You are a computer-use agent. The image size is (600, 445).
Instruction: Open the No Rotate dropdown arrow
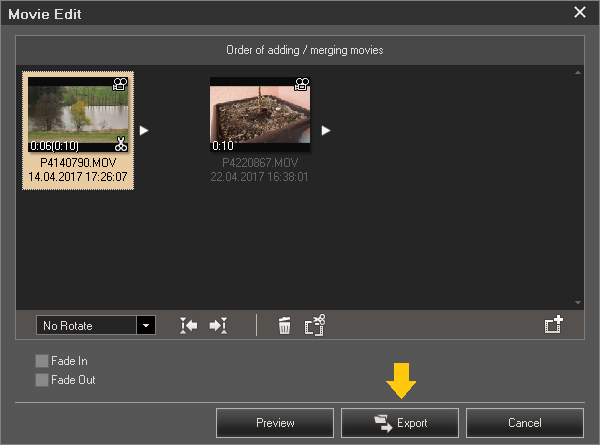pyautogui.click(x=146, y=325)
